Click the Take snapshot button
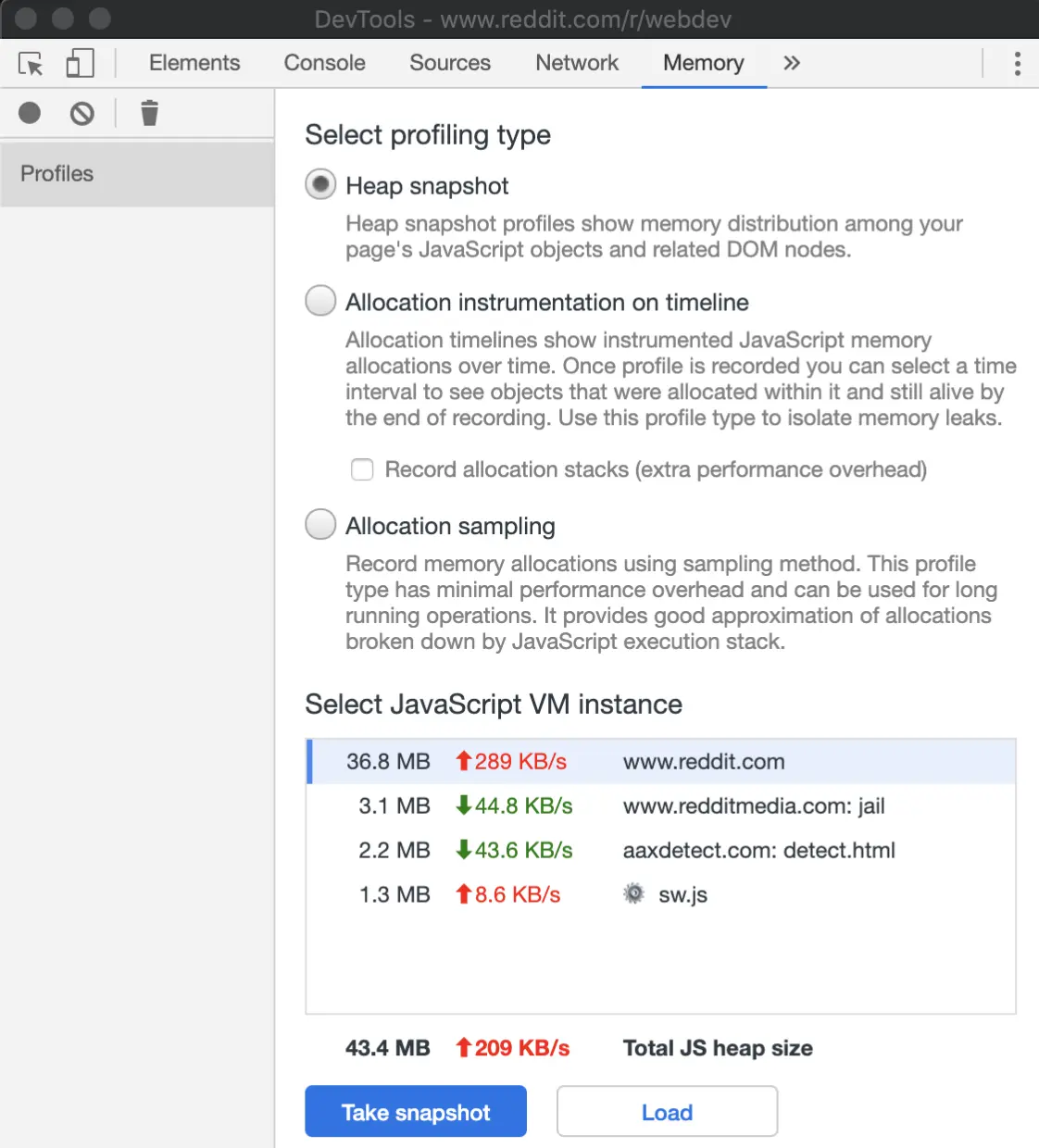Image resolution: width=1039 pixels, height=1148 pixels. click(x=416, y=1112)
